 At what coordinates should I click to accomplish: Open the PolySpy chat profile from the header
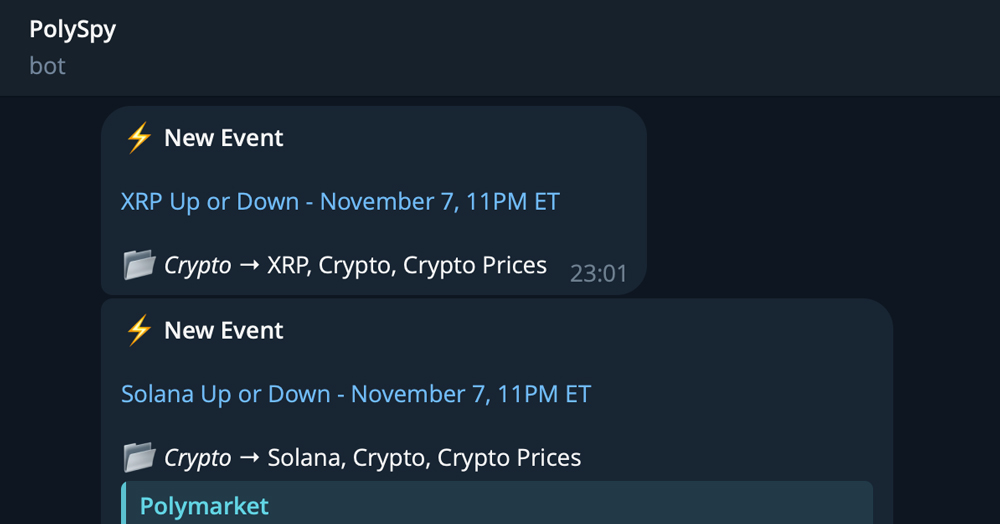point(73,30)
